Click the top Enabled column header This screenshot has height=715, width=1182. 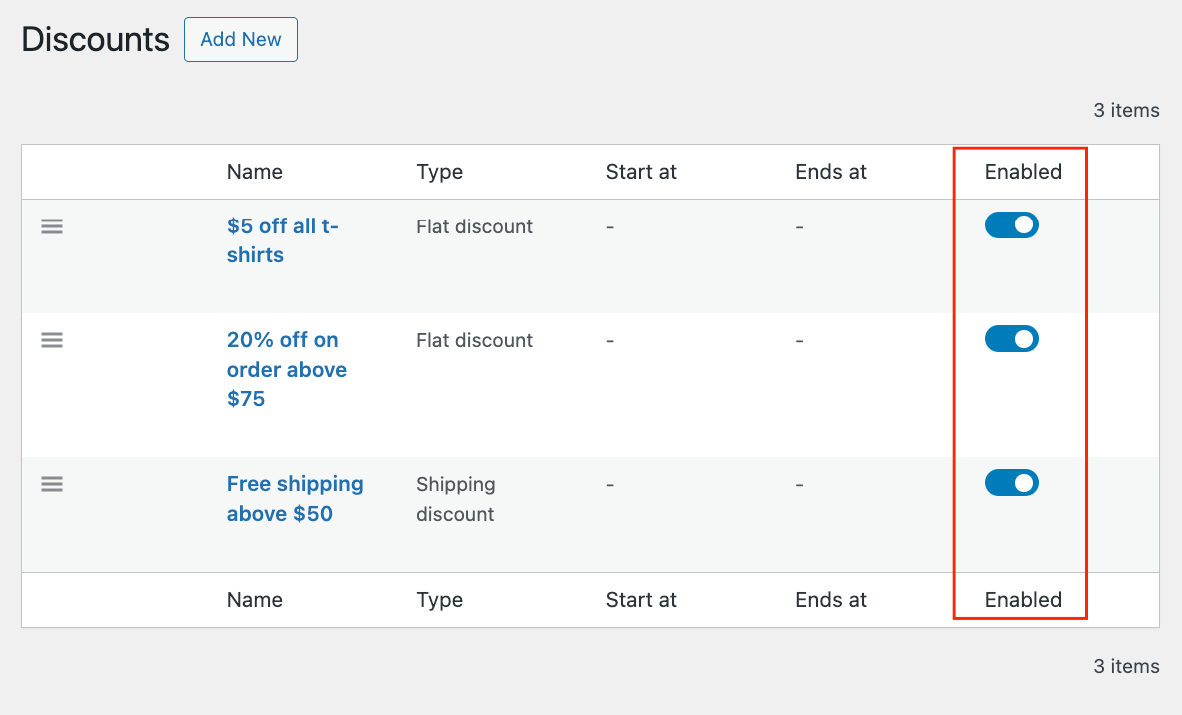tap(1022, 172)
